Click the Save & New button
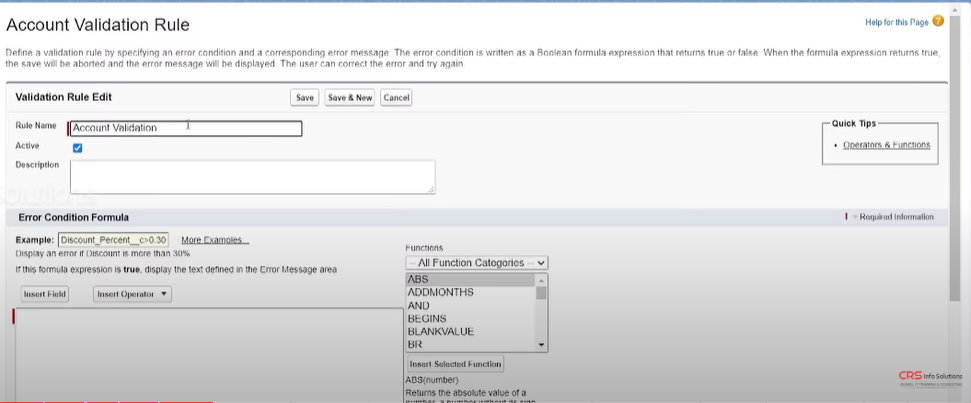971x403 pixels. pos(350,98)
